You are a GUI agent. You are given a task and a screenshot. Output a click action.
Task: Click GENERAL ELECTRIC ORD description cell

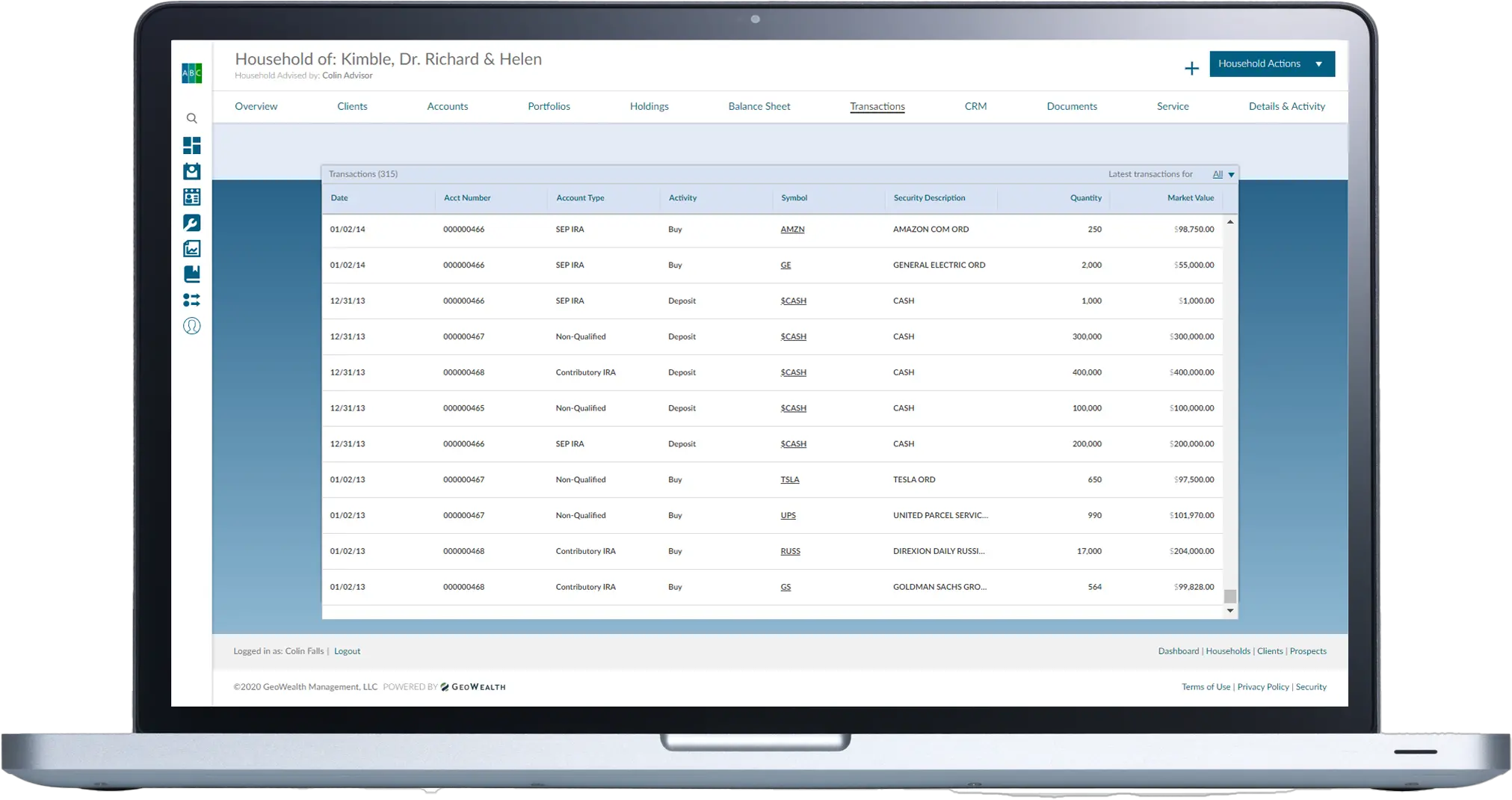(939, 265)
